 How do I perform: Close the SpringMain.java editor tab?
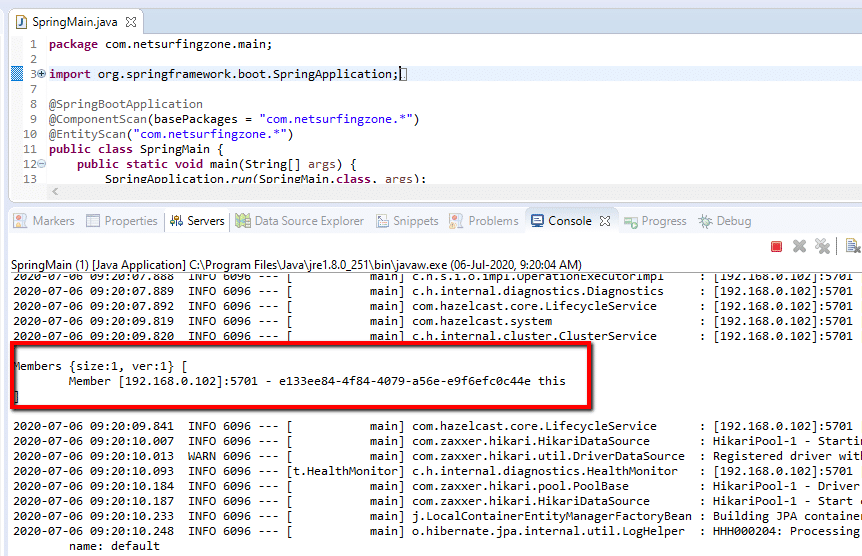tap(132, 21)
